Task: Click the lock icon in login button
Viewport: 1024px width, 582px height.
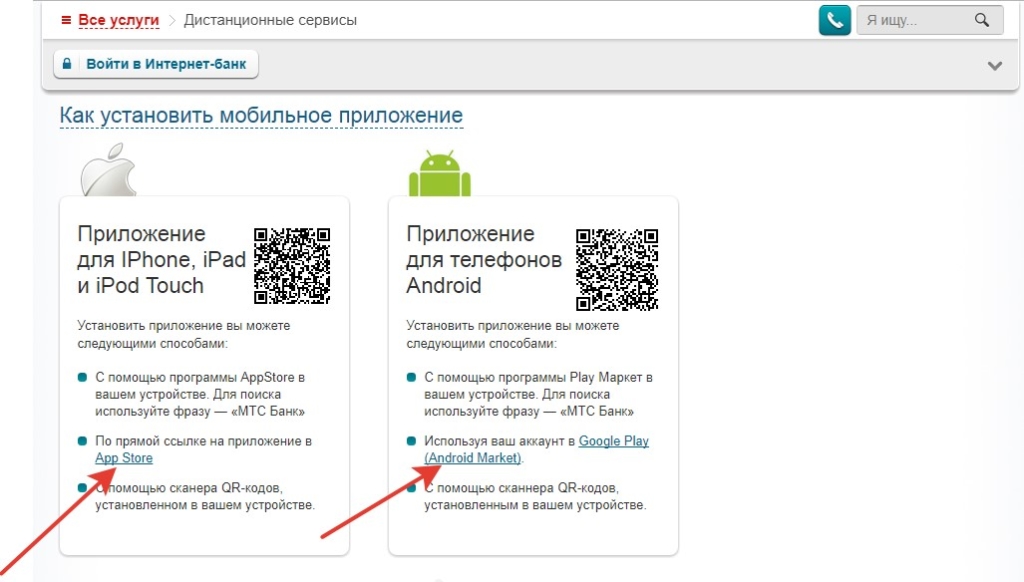Action: pyautogui.click(x=67, y=64)
